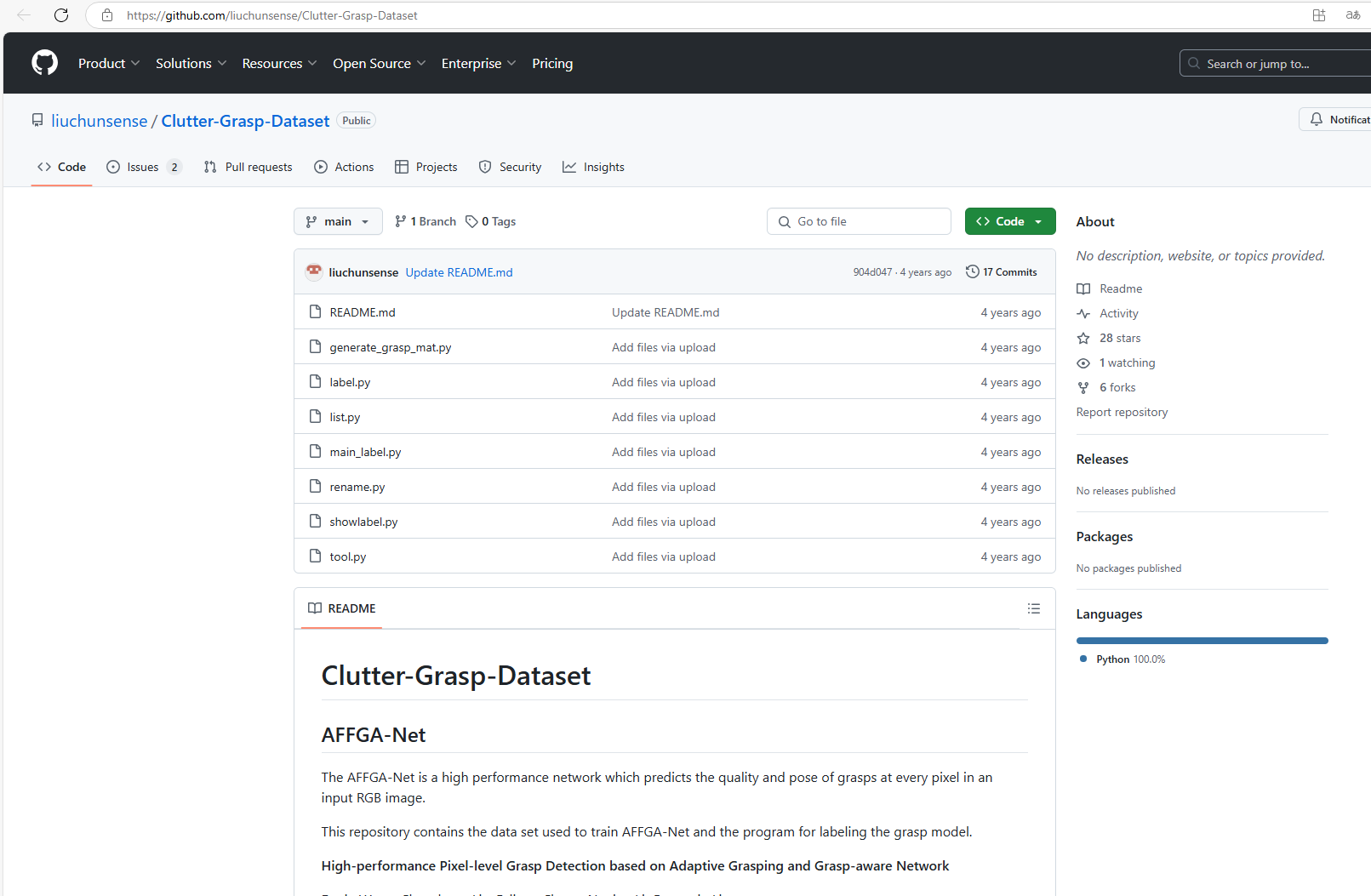The height and width of the screenshot is (896, 1371).
Task: Click the file icon next to label.py
Action: (315, 382)
